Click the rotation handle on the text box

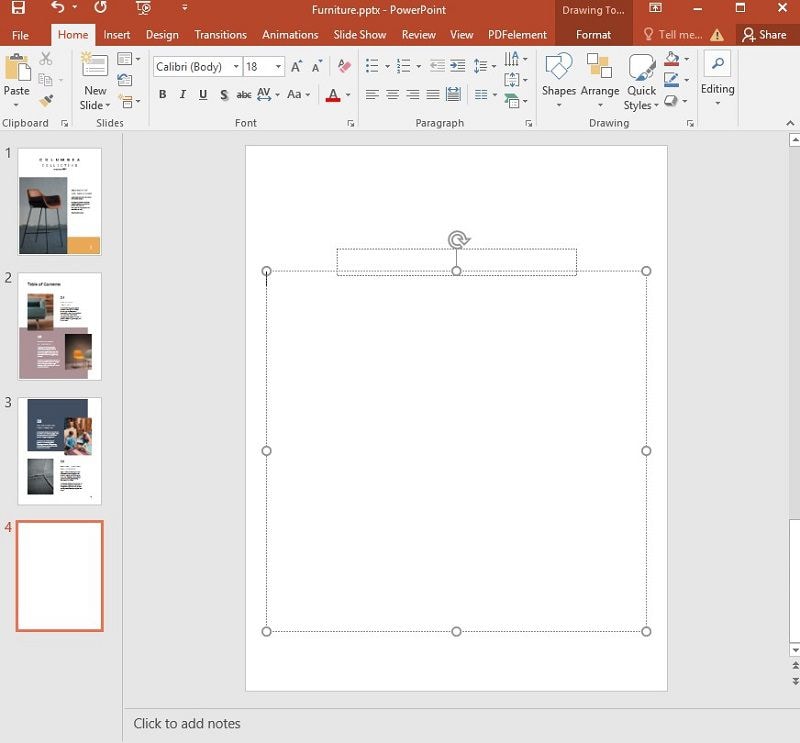pos(458,239)
